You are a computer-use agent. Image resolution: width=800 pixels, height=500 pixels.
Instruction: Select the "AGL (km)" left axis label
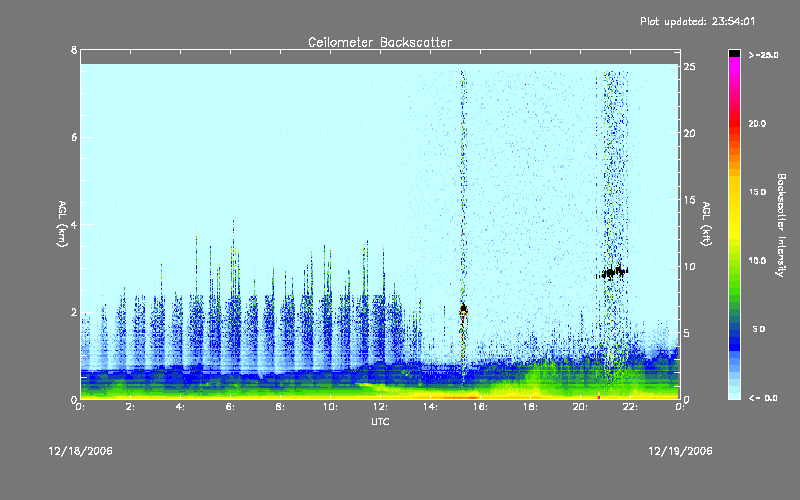(62, 224)
